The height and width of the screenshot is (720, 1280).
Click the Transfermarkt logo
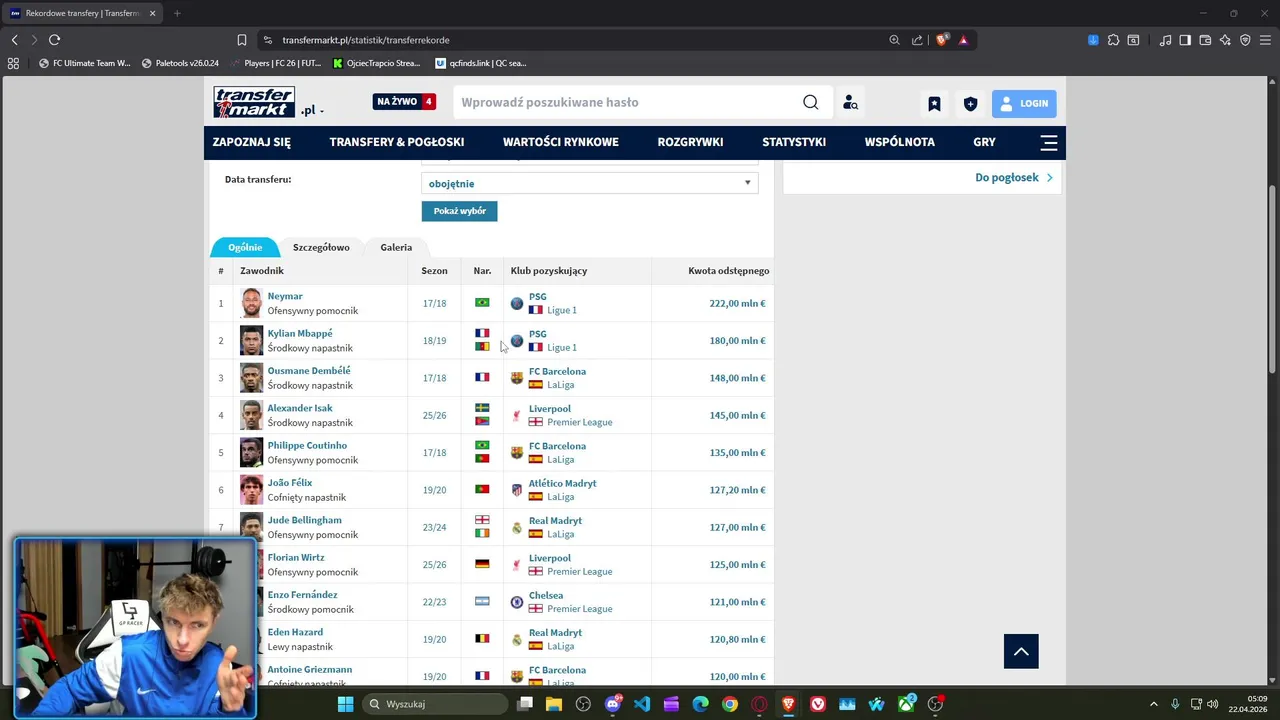(254, 102)
